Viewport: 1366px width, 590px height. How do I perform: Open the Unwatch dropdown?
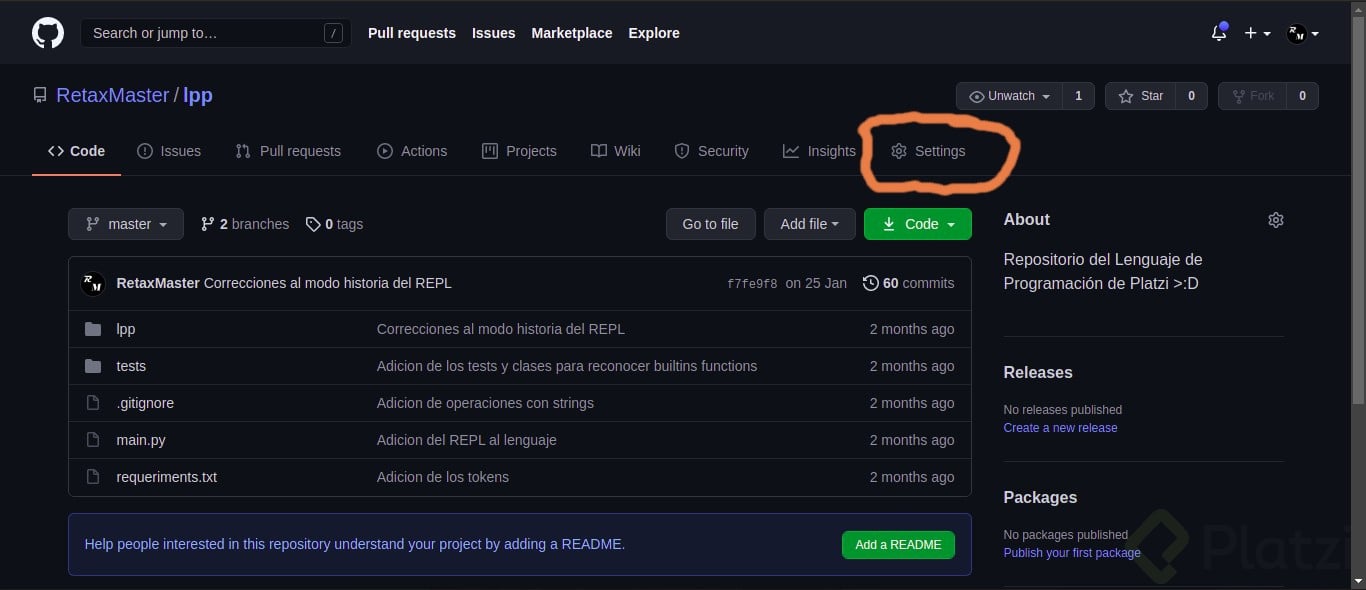tap(1010, 96)
